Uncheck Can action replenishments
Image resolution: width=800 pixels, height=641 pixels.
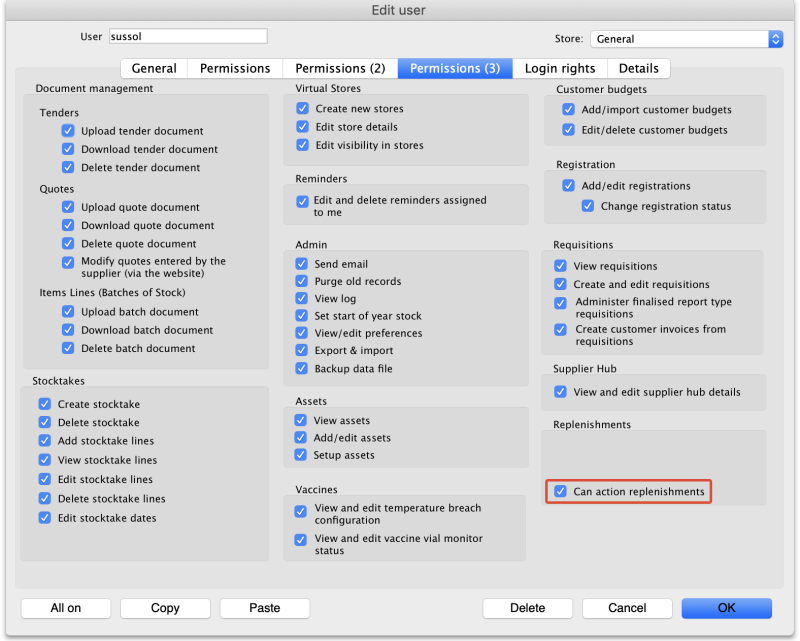pyautogui.click(x=560, y=491)
